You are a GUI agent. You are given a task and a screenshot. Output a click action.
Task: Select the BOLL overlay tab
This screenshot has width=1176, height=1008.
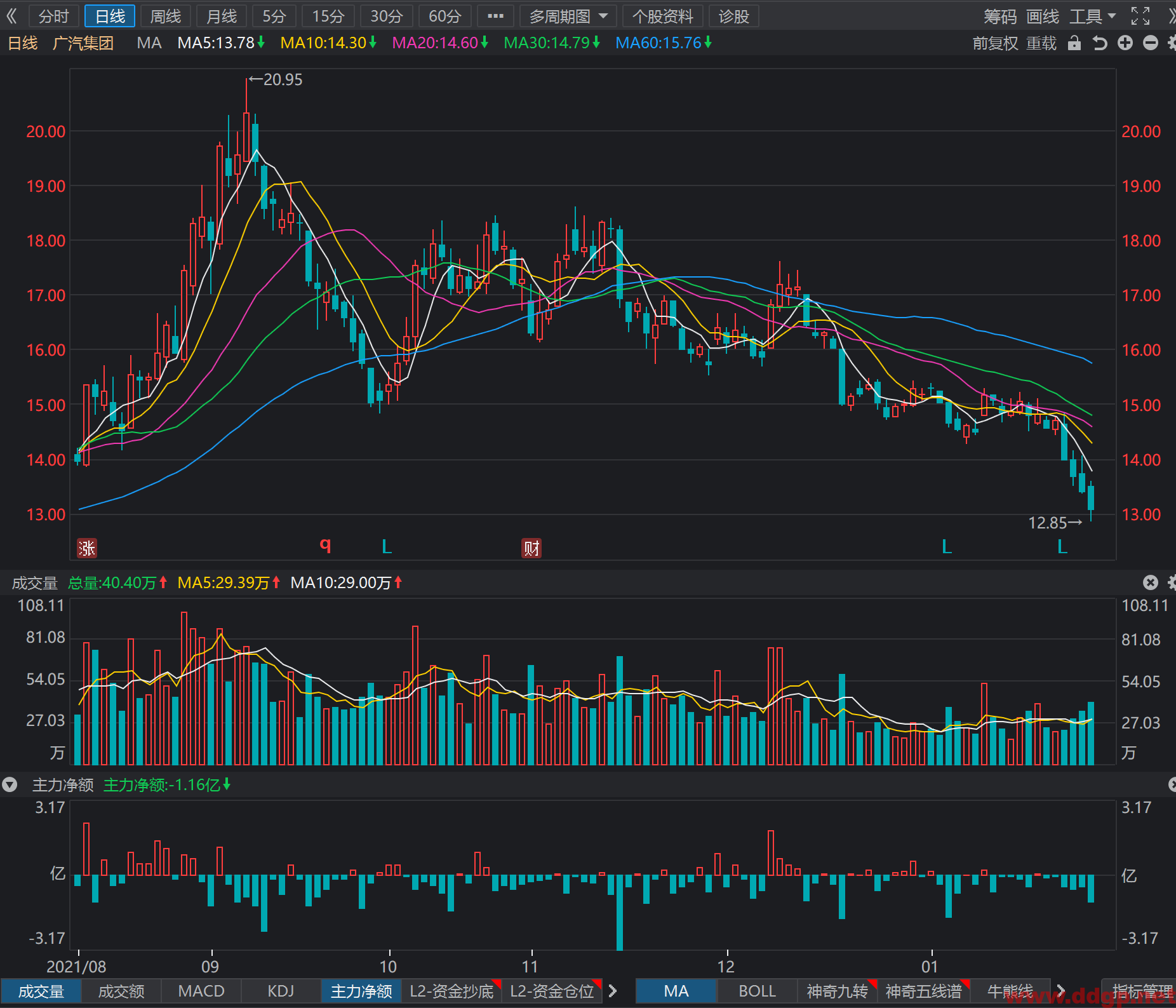pyautogui.click(x=757, y=991)
